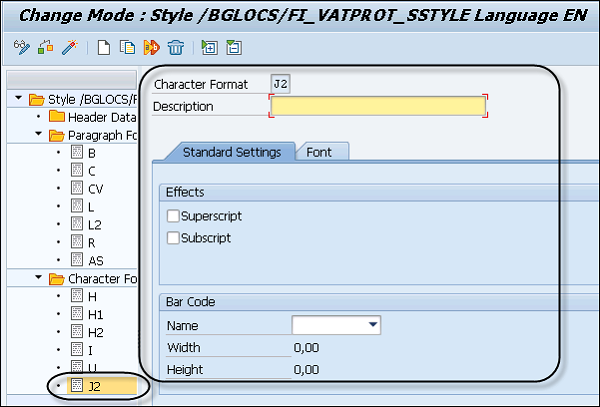The width and height of the screenshot is (600, 407).
Task: Select the Header Data tree node
Action: pyautogui.click(x=101, y=117)
